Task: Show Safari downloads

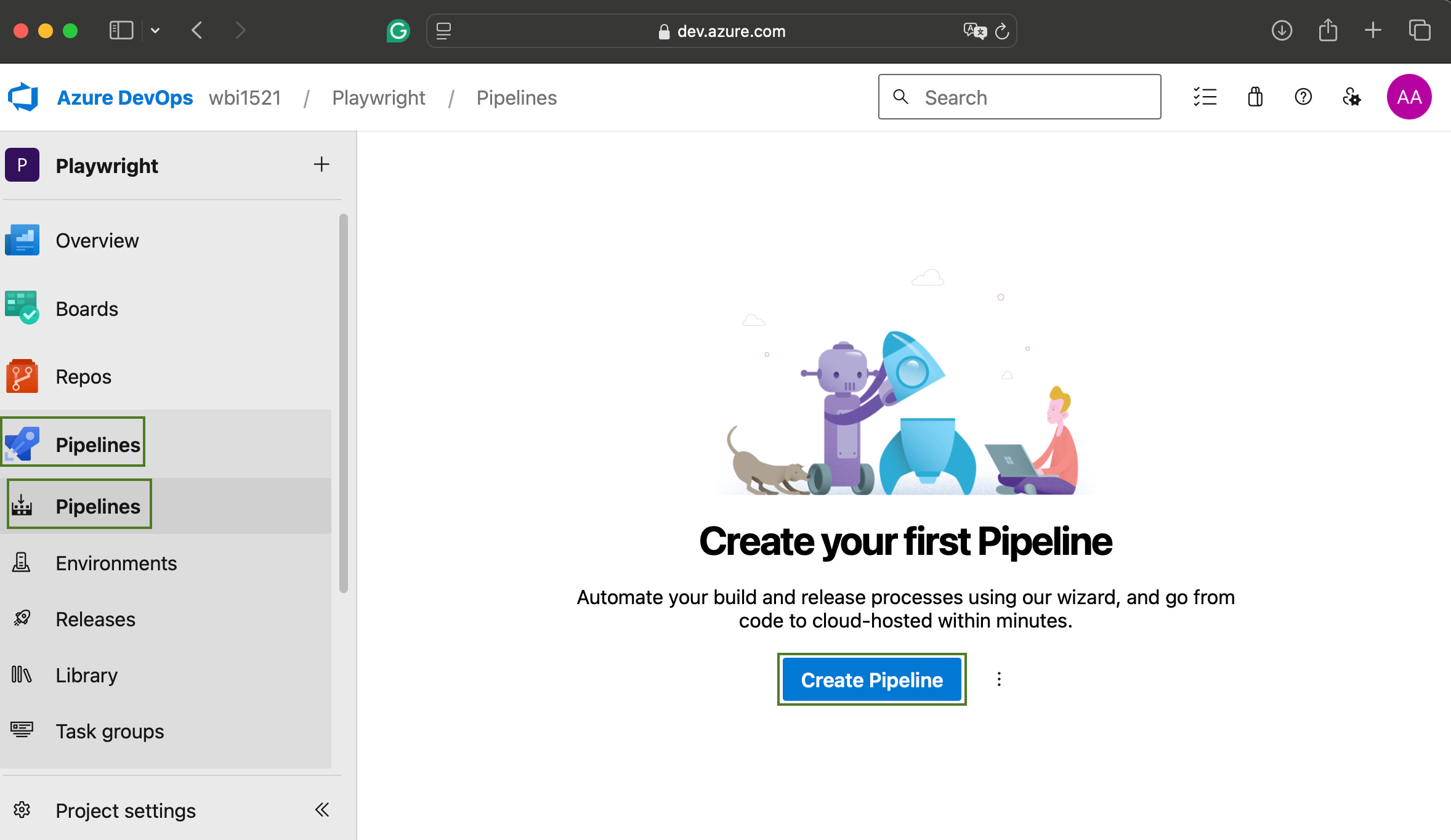Action: pyautogui.click(x=1282, y=30)
